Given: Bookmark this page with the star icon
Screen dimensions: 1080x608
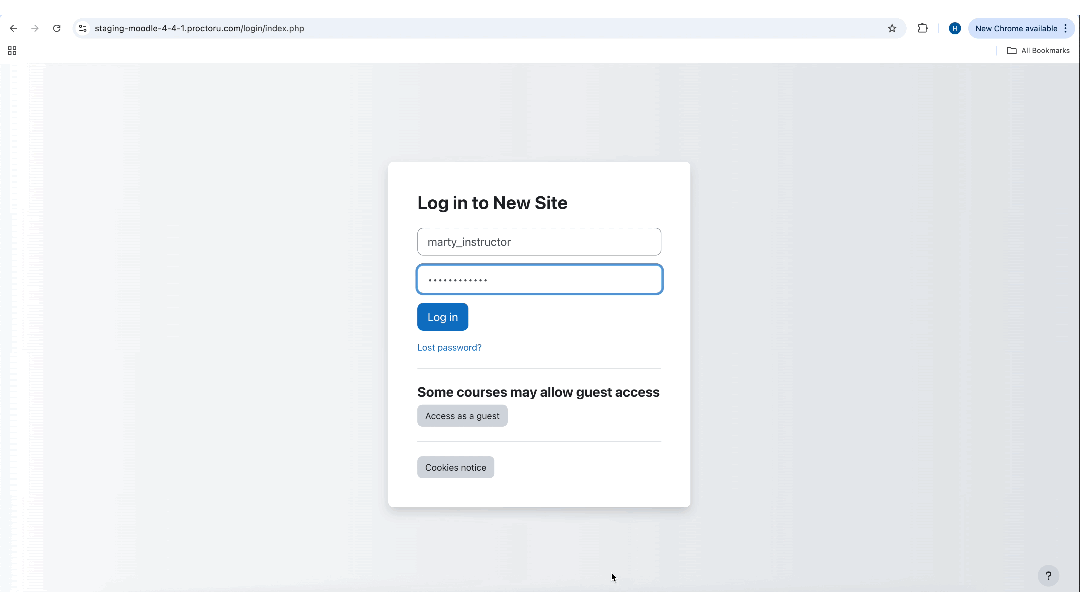Looking at the screenshot, I should click(x=892, y=28).
